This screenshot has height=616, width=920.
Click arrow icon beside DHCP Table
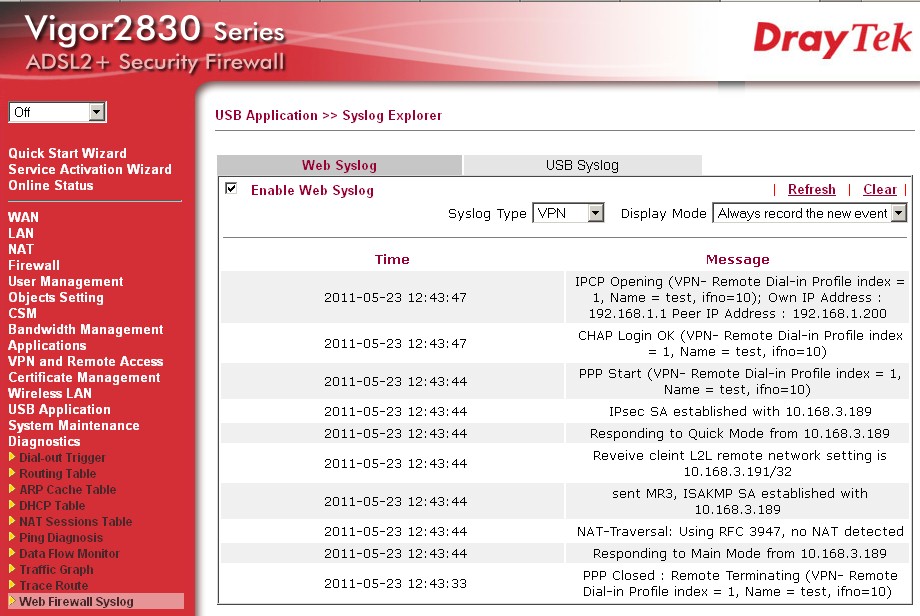tap(12, 505)
